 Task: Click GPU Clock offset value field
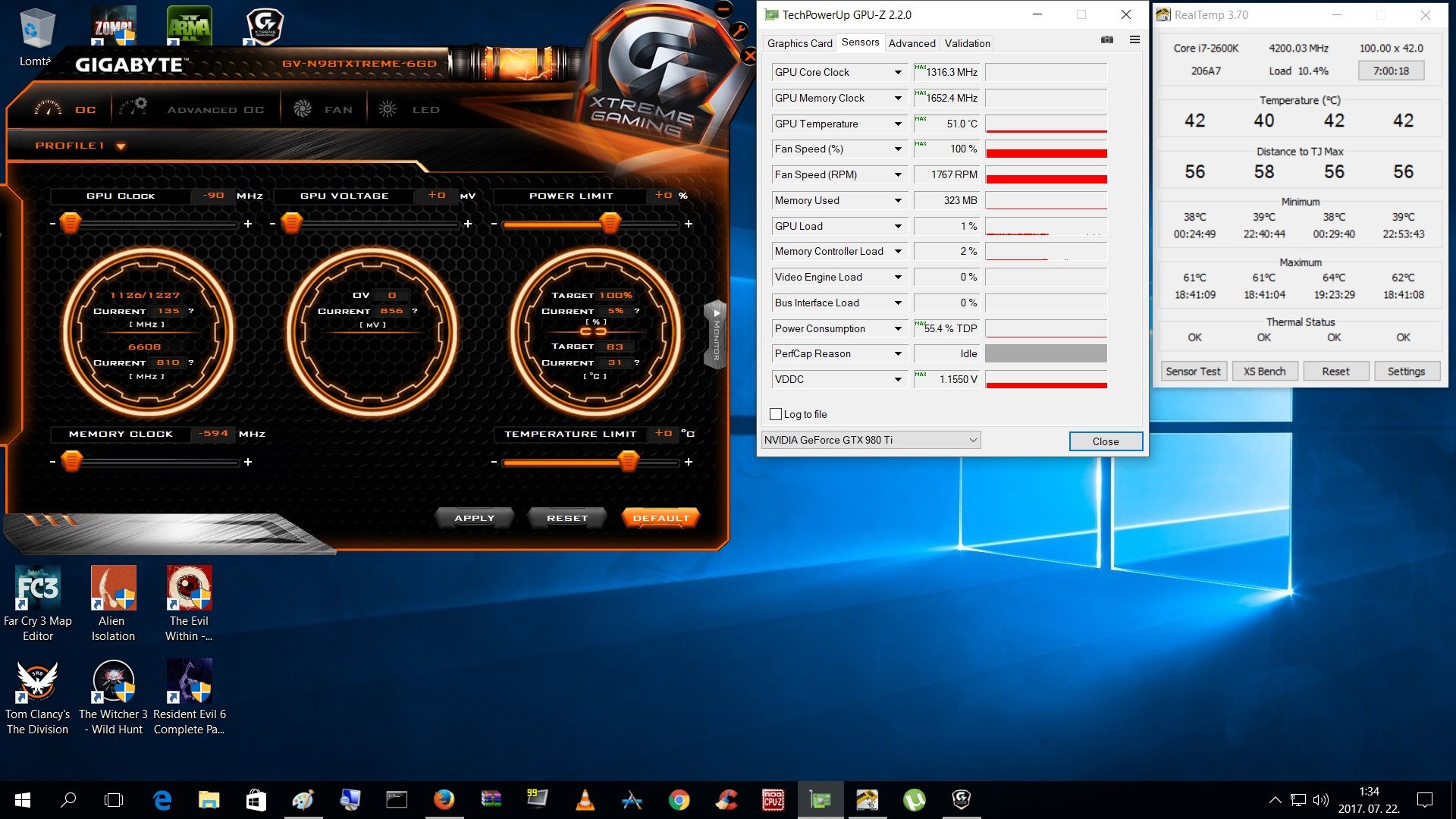(x=215, y=196)
